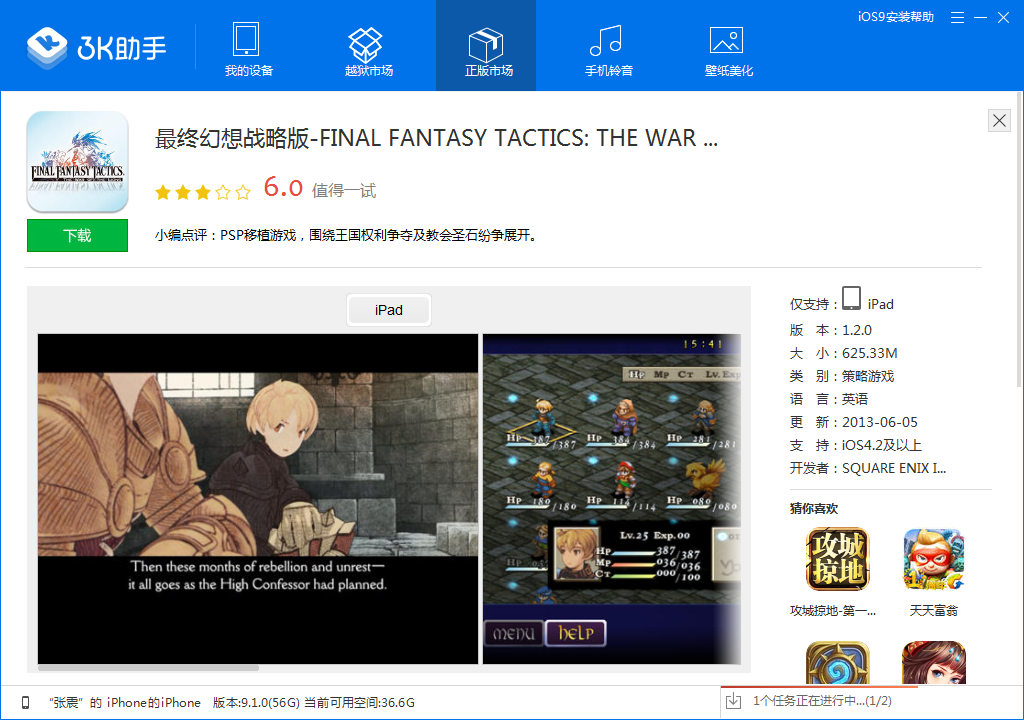
Task: Open the 天天富翁 title link
Action: coord(934,611)
